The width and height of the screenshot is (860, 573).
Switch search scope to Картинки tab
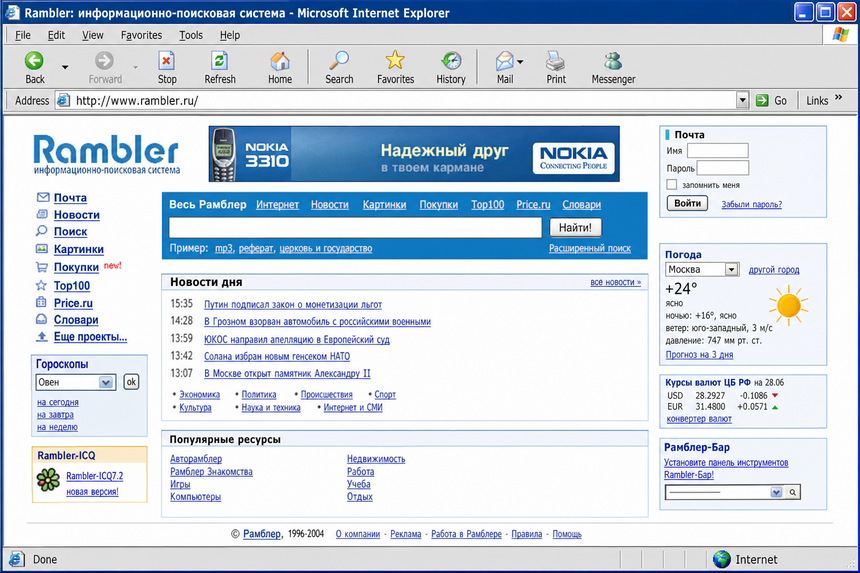[x=384, y=205]
